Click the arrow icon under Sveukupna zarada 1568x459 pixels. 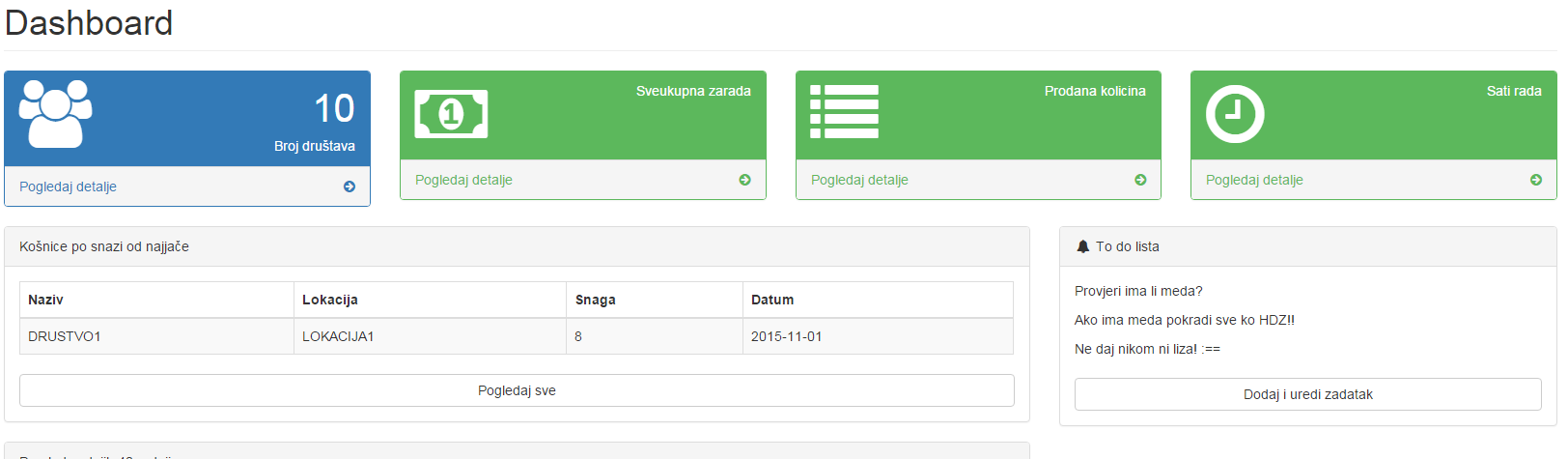744,180
